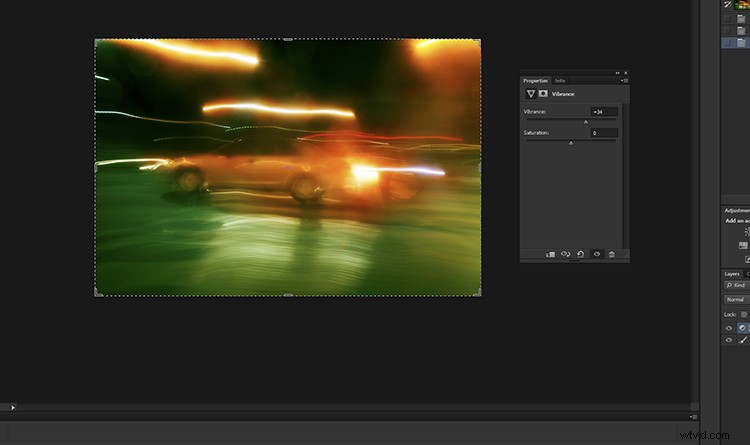This screenshot has width=750, height=445.
Task: Click the Vibrance value field showing +34
Action: (x=604, y=112)
